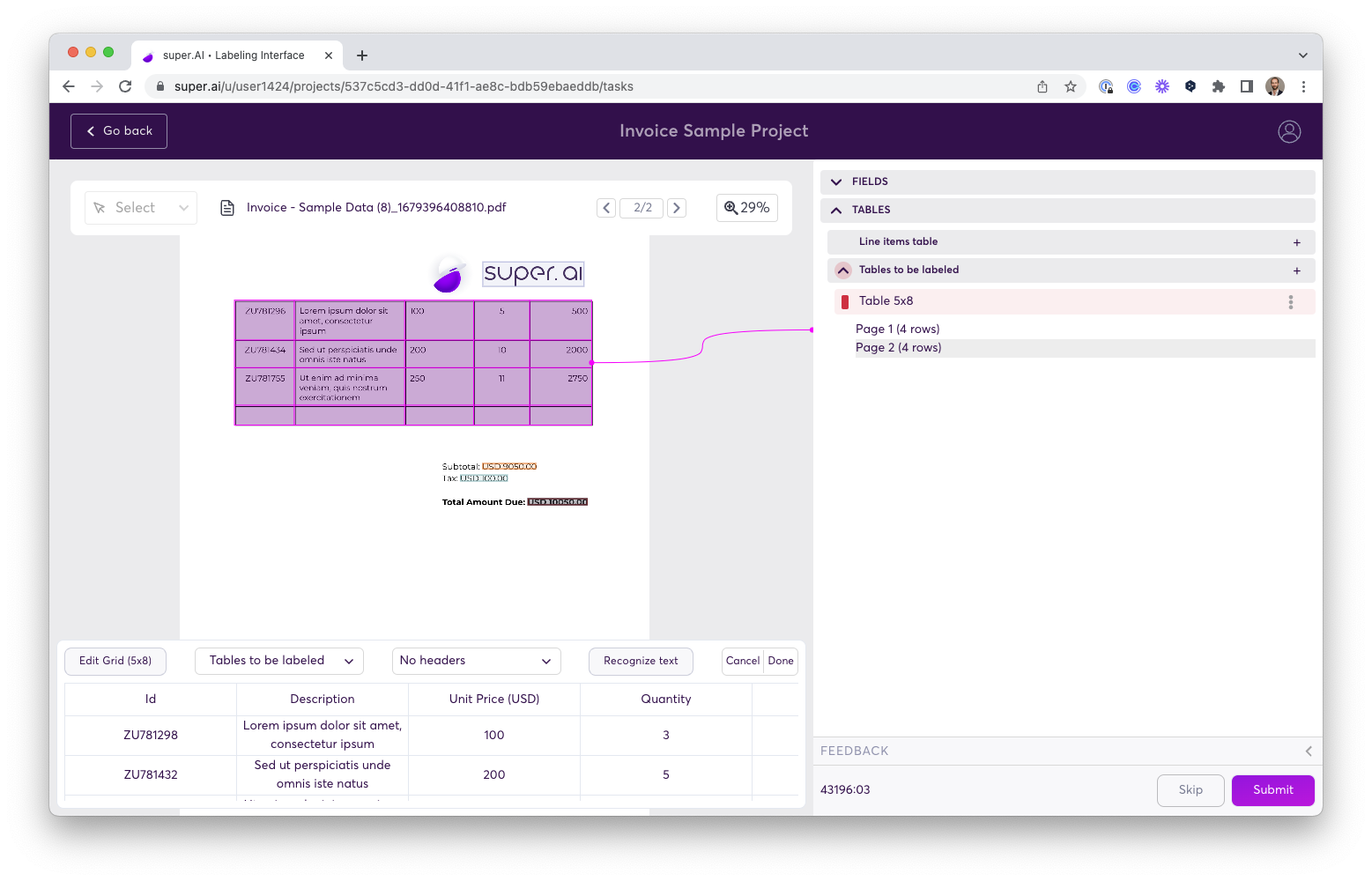
Task: Toggle the browser side panel icon
Action: 1247,86
